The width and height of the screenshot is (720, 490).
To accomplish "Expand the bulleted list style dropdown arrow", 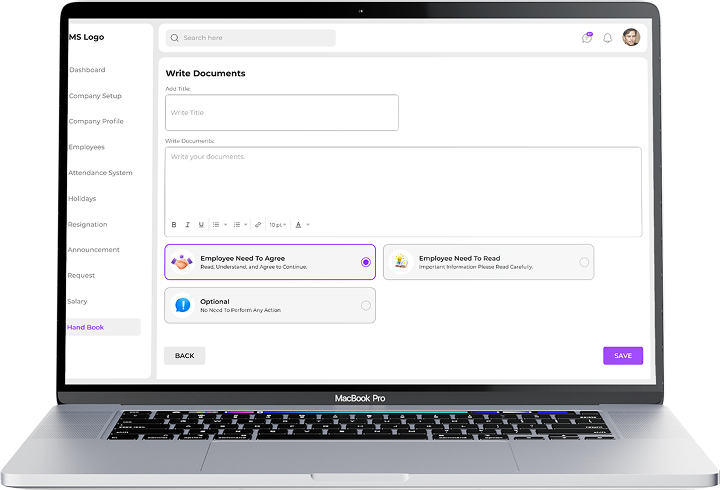I will 225,225.
